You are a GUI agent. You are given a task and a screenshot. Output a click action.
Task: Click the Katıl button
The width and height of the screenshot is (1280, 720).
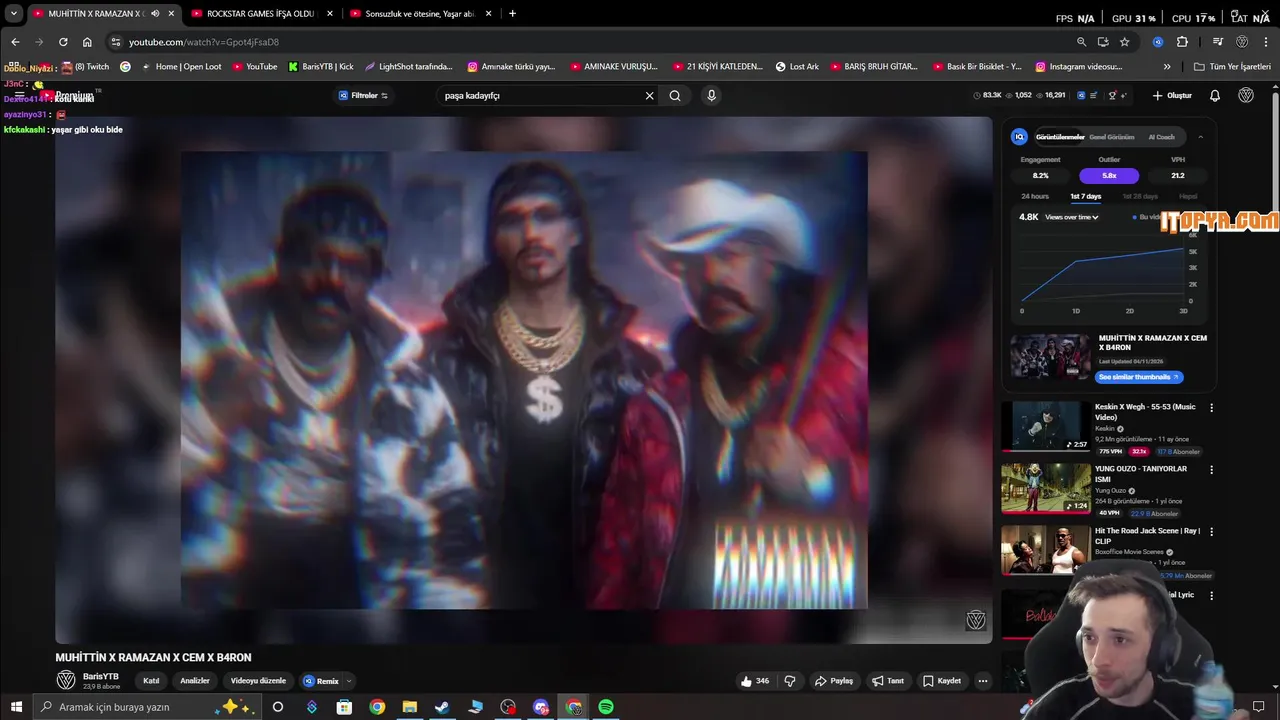point(152,681)
